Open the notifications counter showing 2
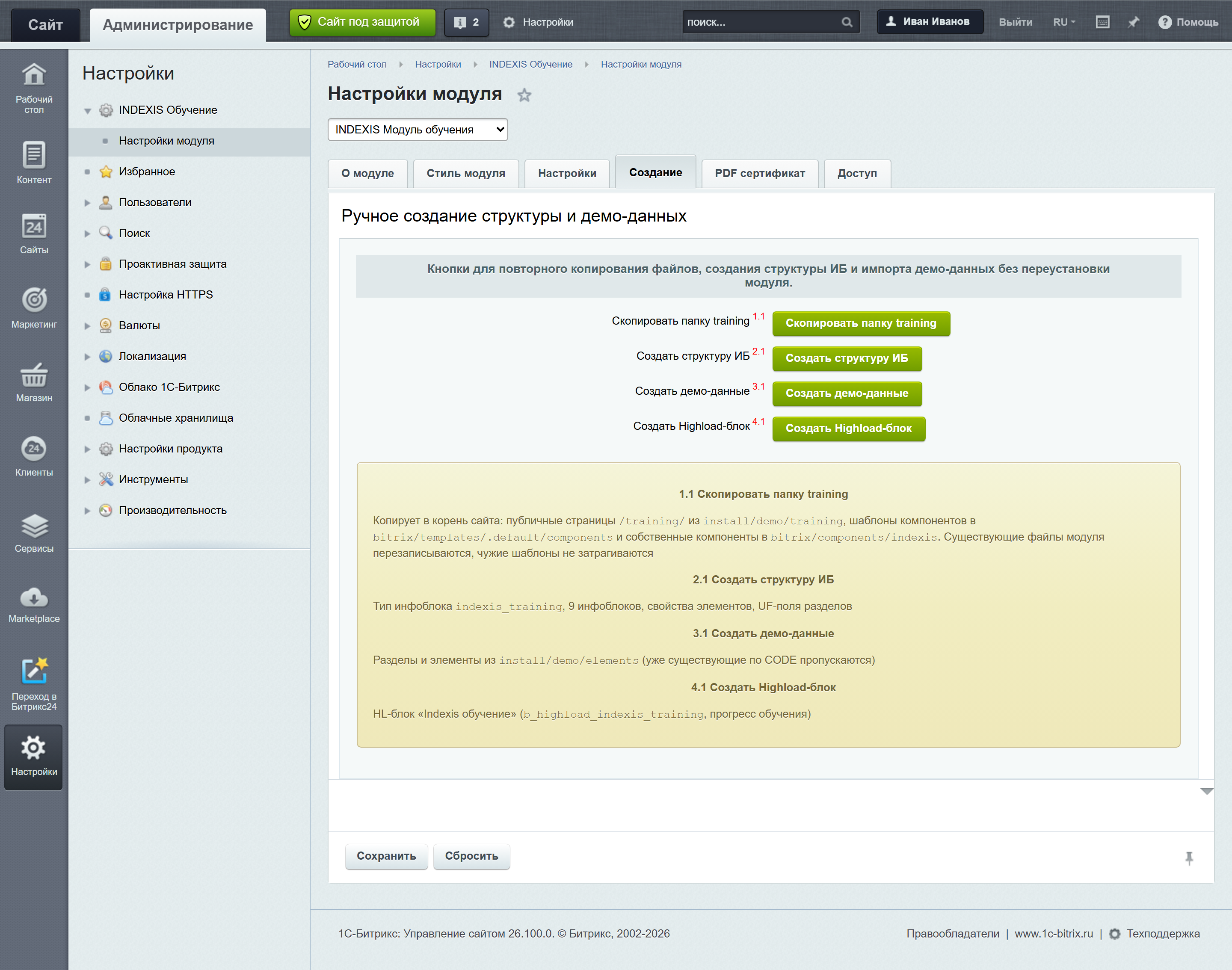The image size is (1232, 970). click(x=466, y=22)
